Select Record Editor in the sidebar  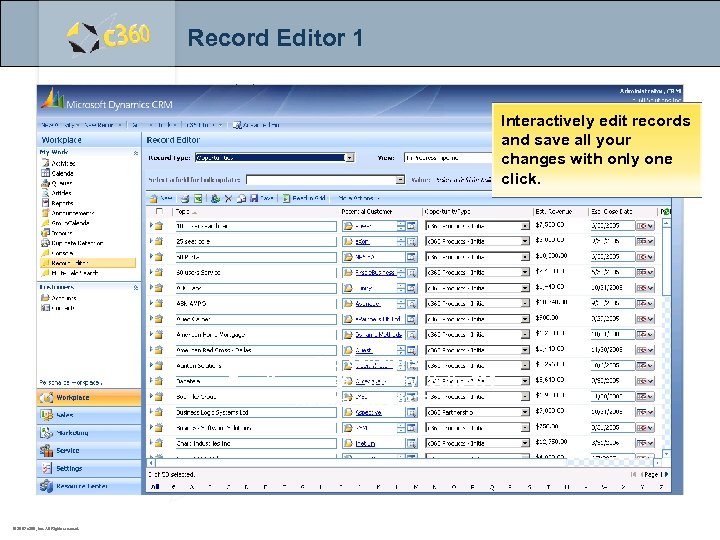88,263
